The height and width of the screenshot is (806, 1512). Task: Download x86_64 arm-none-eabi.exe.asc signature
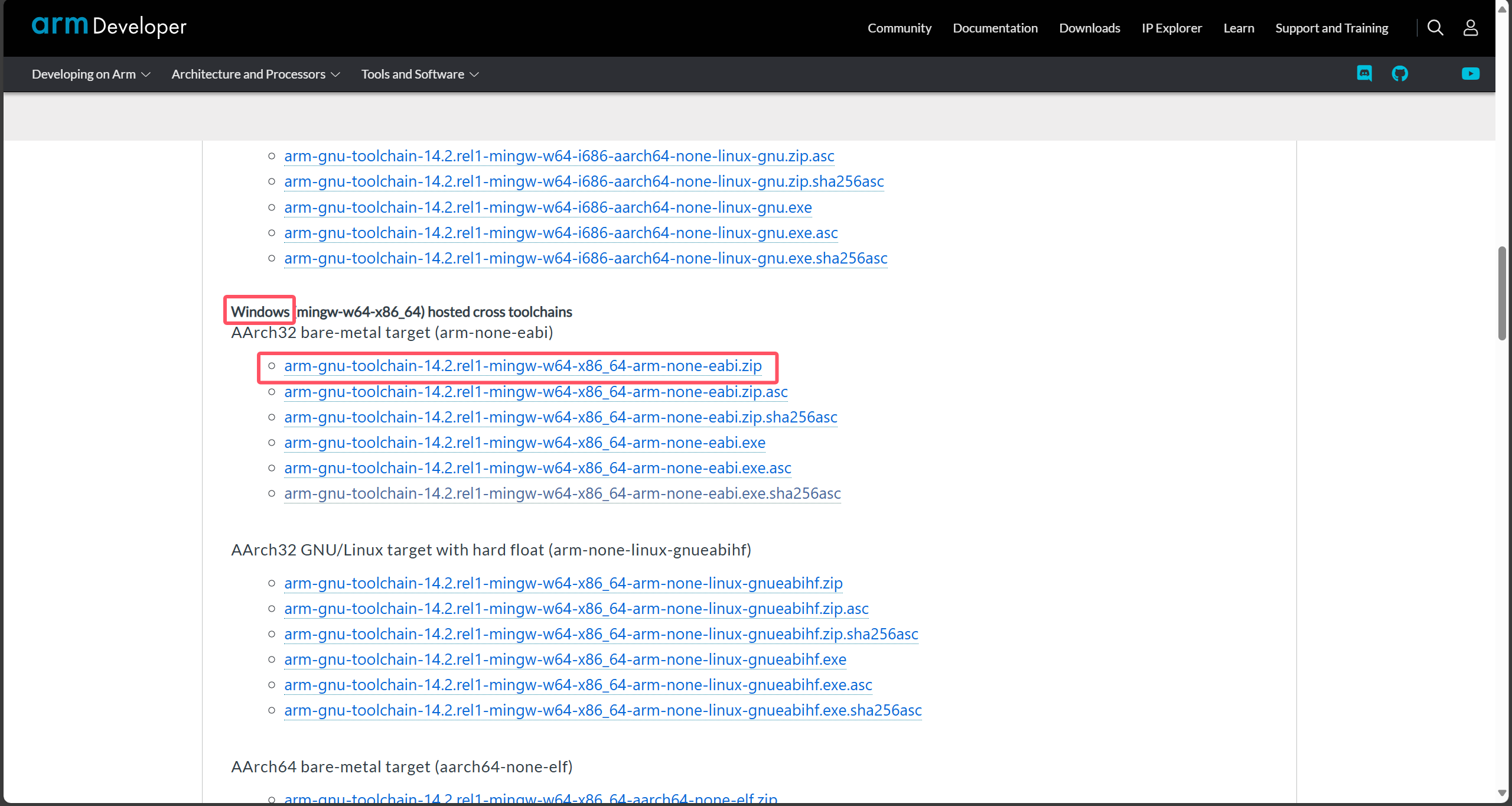[538, 468]
